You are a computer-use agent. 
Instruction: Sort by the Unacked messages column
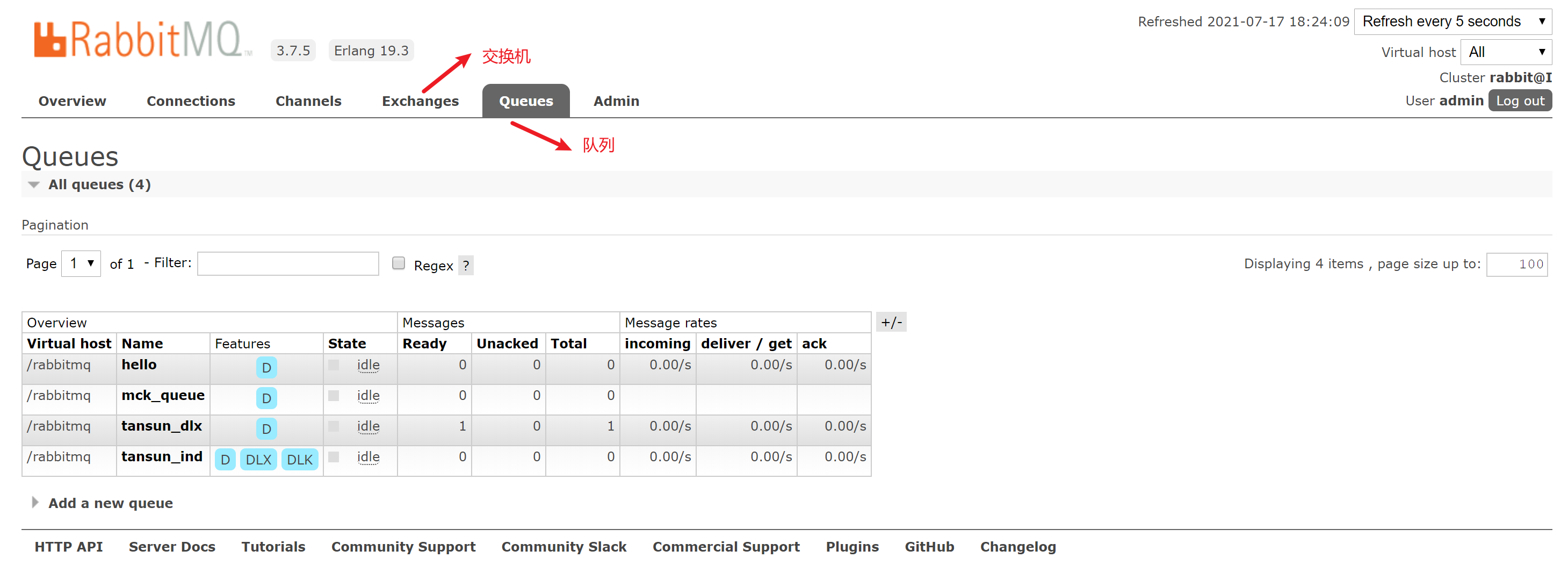coord(507,343)
